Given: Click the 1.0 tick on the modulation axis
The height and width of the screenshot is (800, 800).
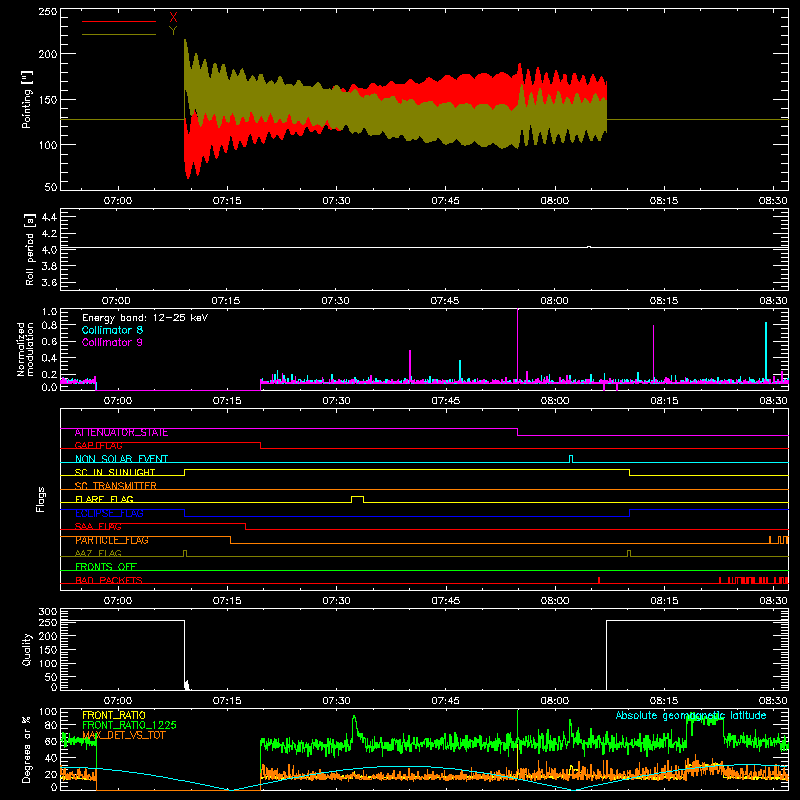Looking at the screenshot, I should pyautogui.click(x=49, y=311).
